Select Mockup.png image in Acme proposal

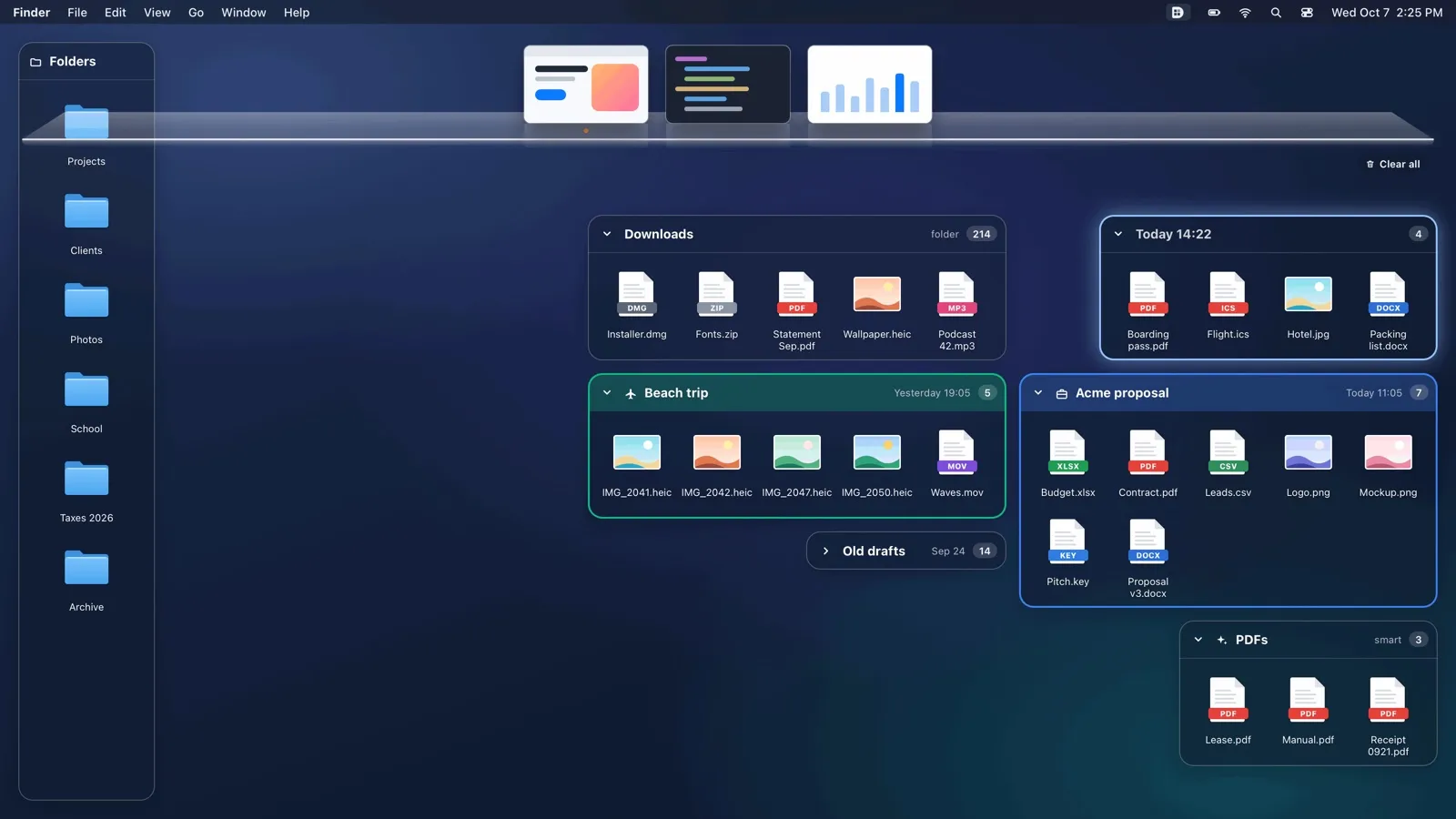pyautogui.click(x=1388, y=452)
